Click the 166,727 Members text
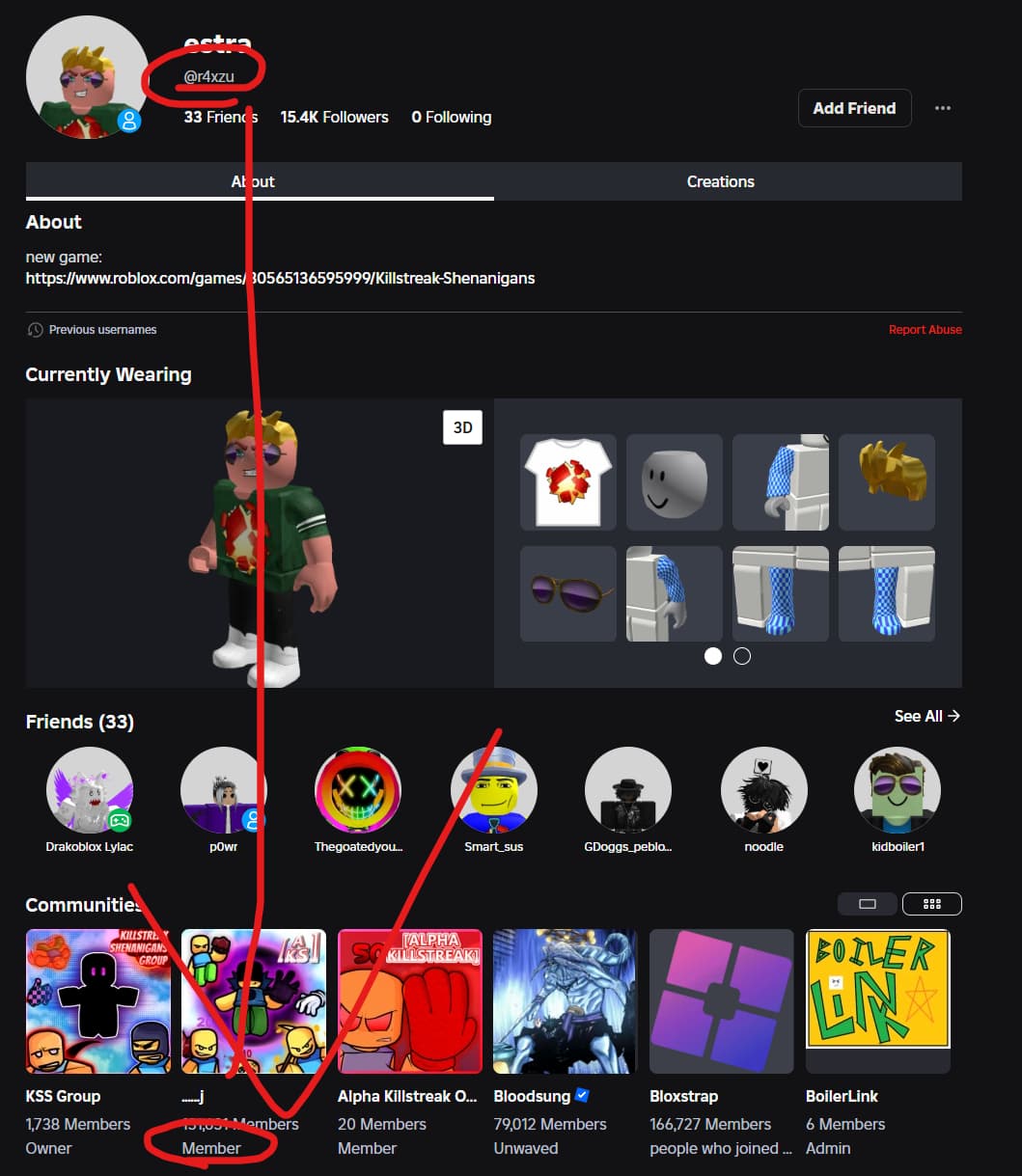Image resolution: width=1022 pixels, height=1176 pixels. [x=710, y=1124]
